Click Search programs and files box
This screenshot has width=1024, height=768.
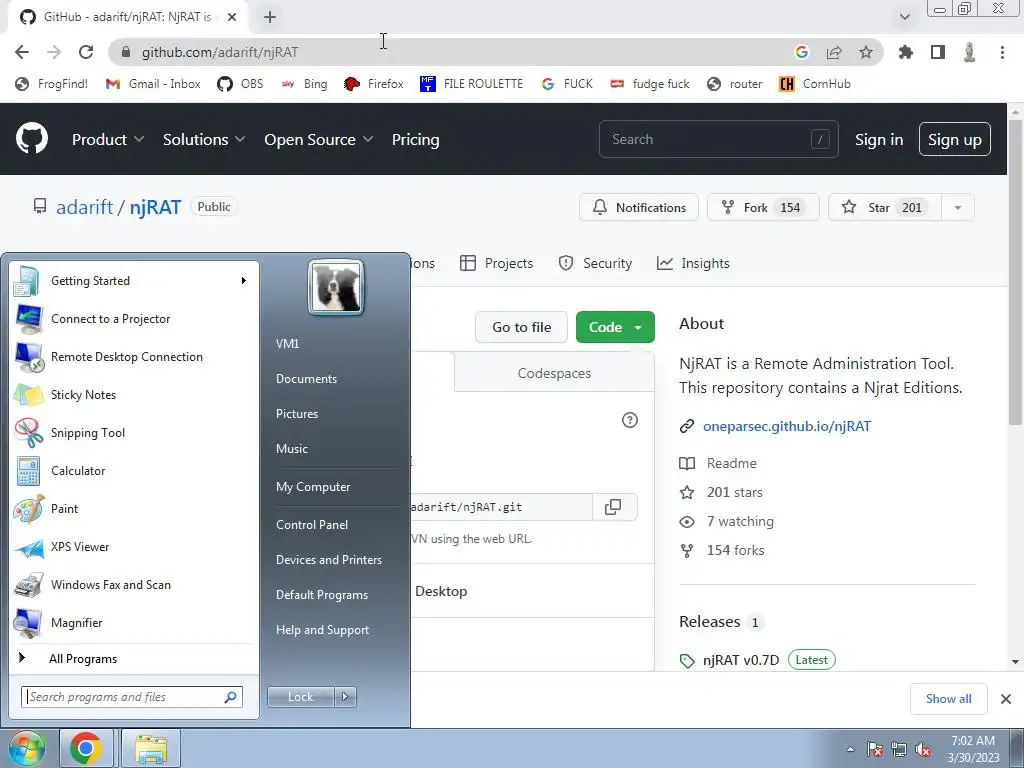coord(132,697)
